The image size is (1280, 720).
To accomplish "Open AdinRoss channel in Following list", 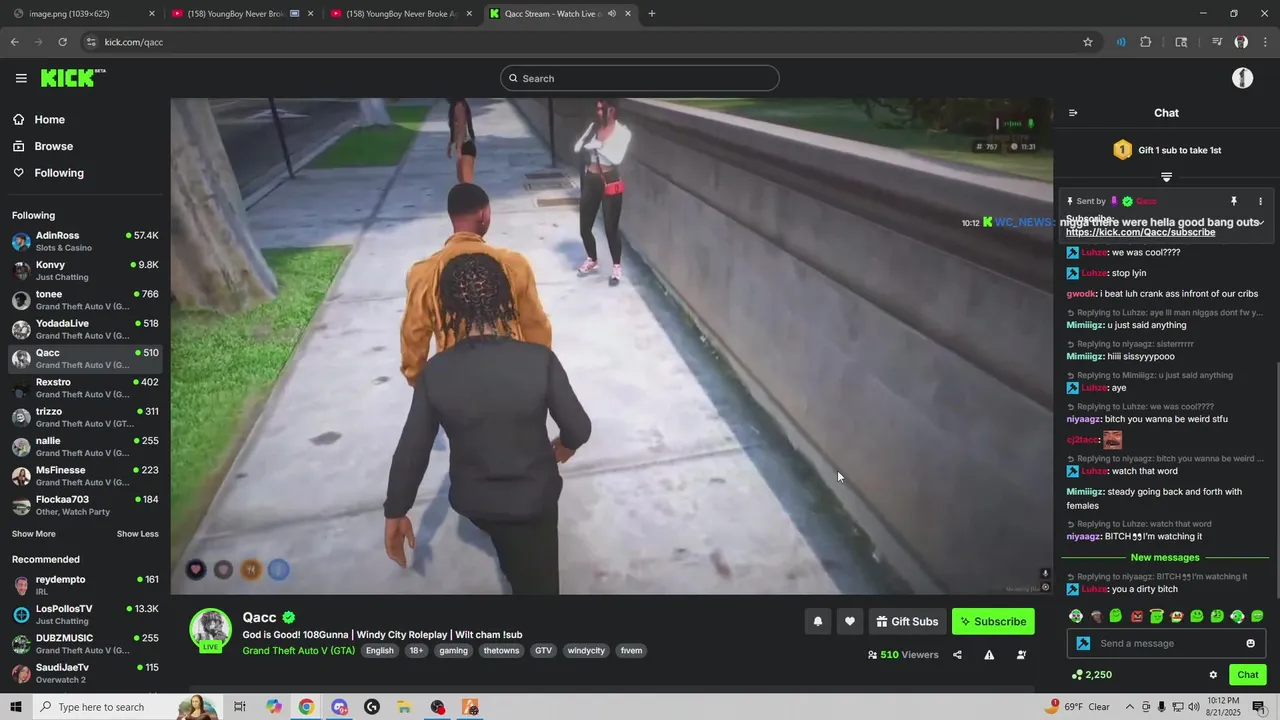I will tap(85, 241).
